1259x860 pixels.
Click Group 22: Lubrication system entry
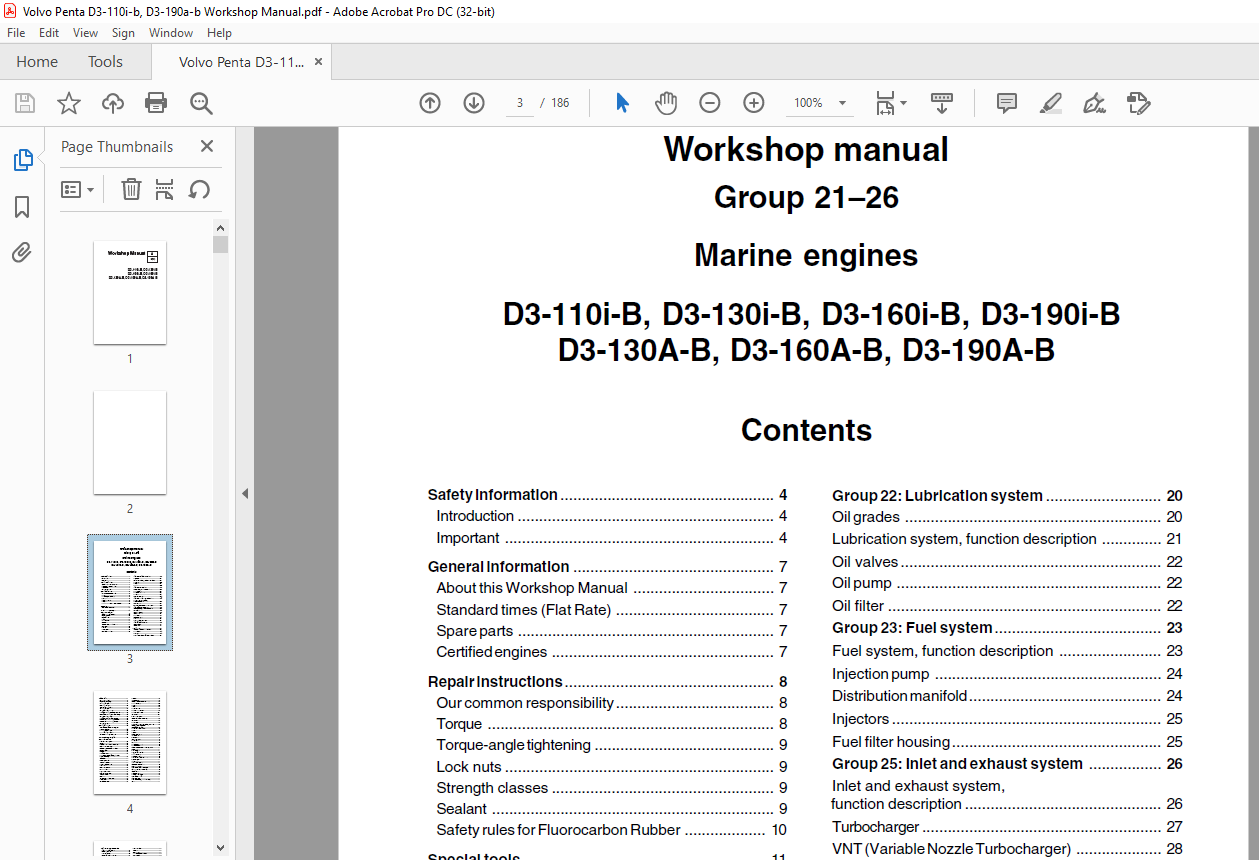point(1007,496)
